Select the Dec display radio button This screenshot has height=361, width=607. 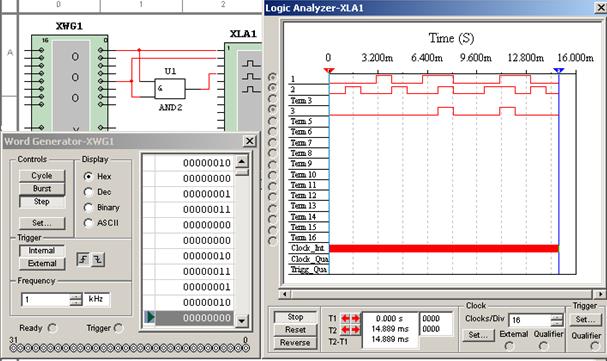(x=88, y=192)
